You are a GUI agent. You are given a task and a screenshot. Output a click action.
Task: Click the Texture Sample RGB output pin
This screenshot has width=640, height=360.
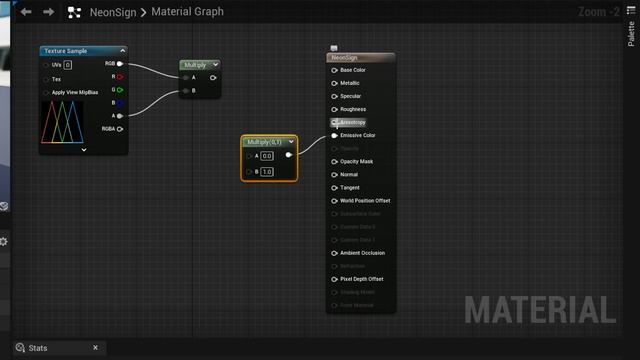point(120,64)
